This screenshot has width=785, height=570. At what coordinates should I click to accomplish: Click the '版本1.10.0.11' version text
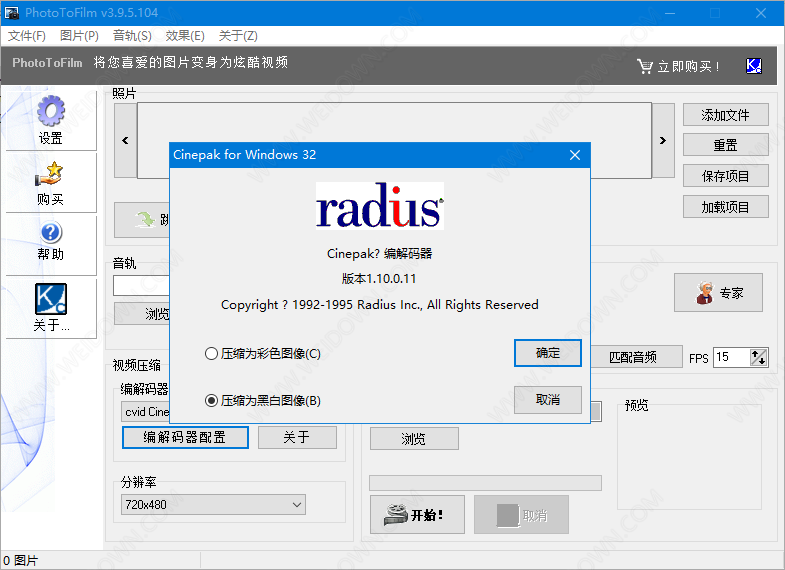379,279
